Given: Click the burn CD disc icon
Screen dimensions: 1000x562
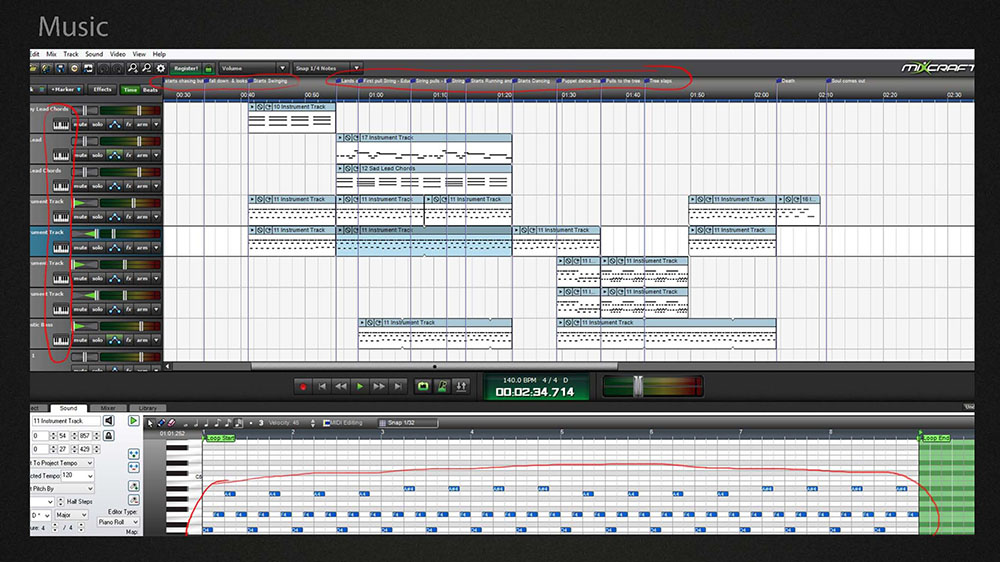Looking at the screenshot, I should pos(74,68).
